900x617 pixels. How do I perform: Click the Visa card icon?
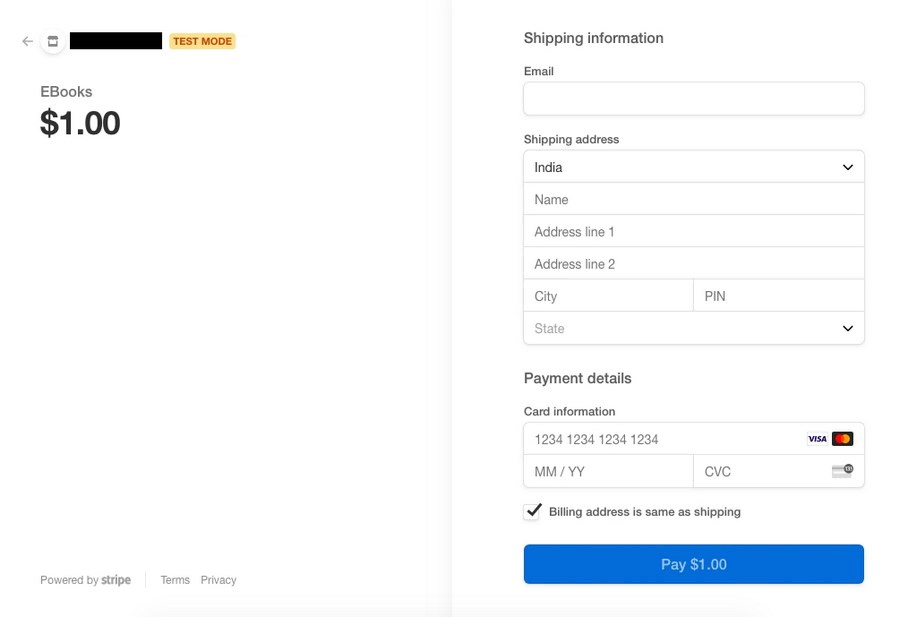click(815, 438)
